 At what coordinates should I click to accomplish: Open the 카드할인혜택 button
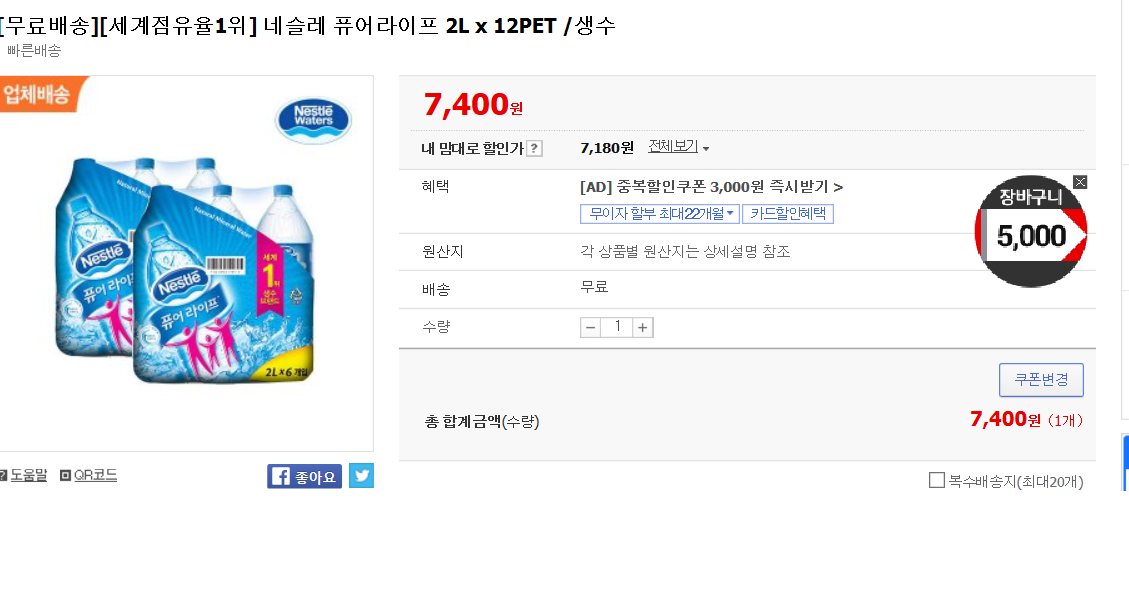788,214
